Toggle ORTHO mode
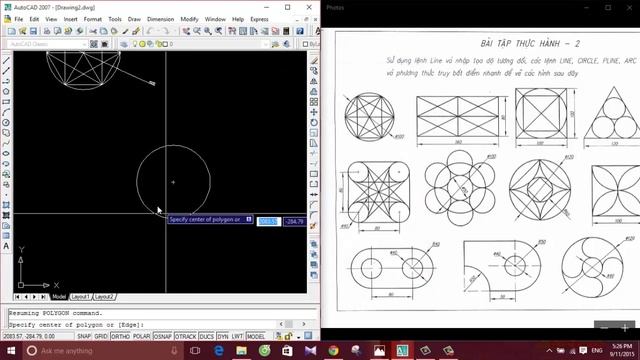Screen dimensions: 640x360 click(120, 336)
